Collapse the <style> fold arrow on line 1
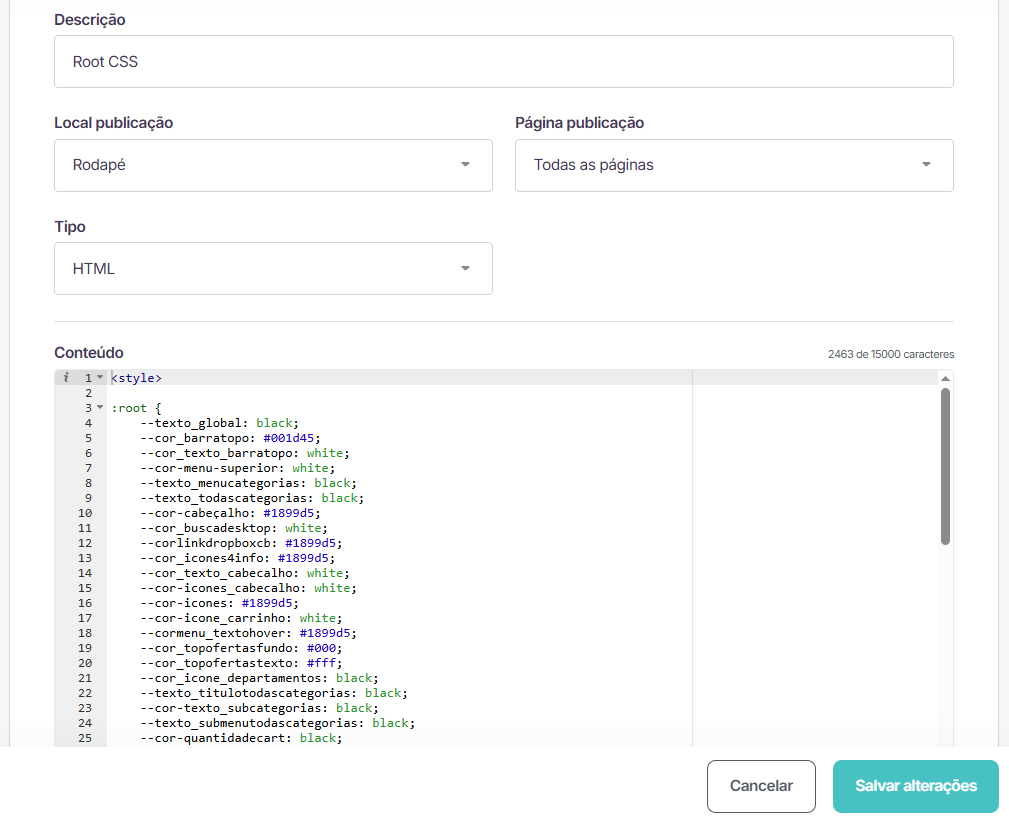This screenshot has width=1009, height=823. tap(100, 378)
